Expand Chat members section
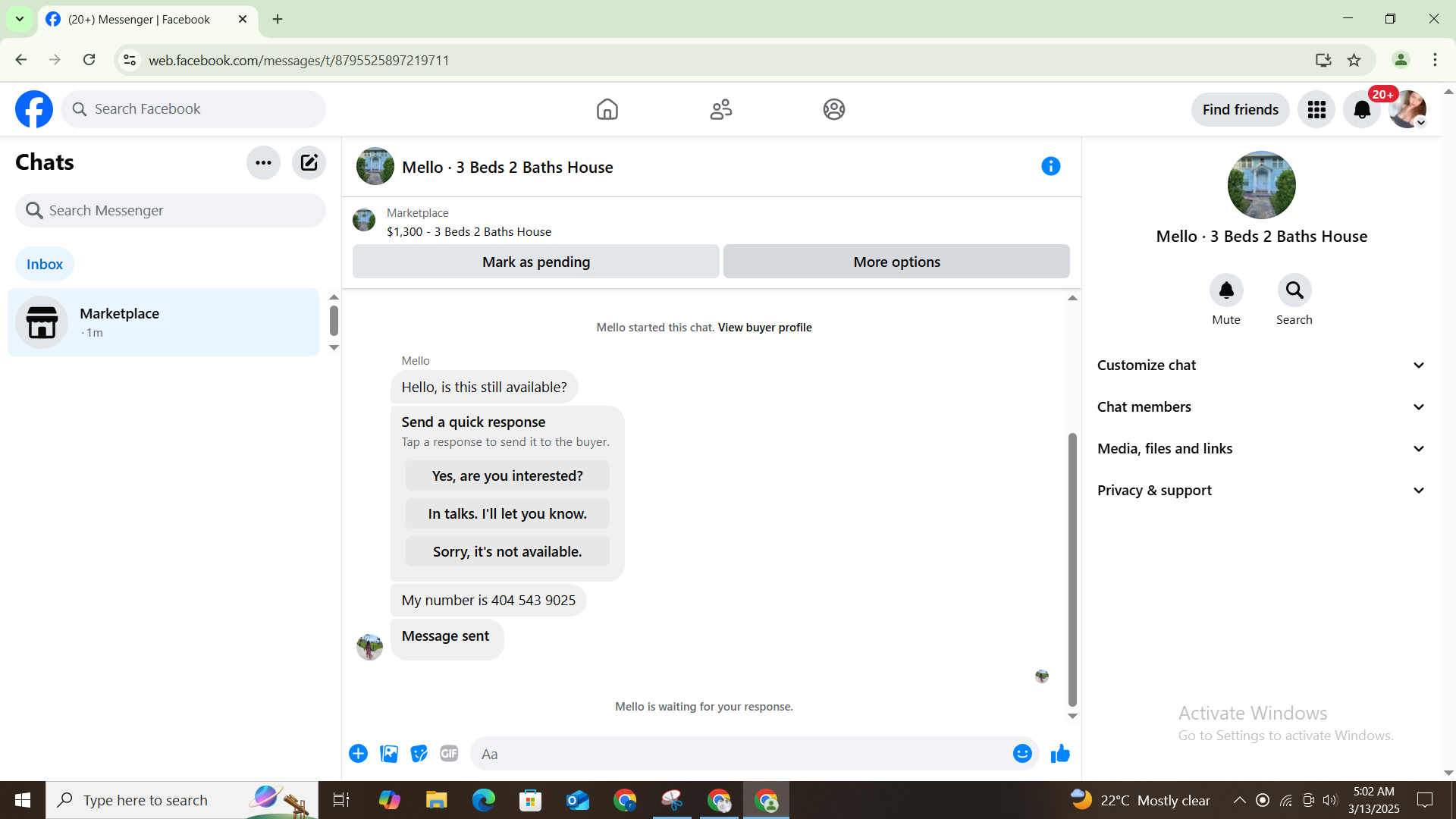The image size is (1456, 819). (x=1262, y=407)
